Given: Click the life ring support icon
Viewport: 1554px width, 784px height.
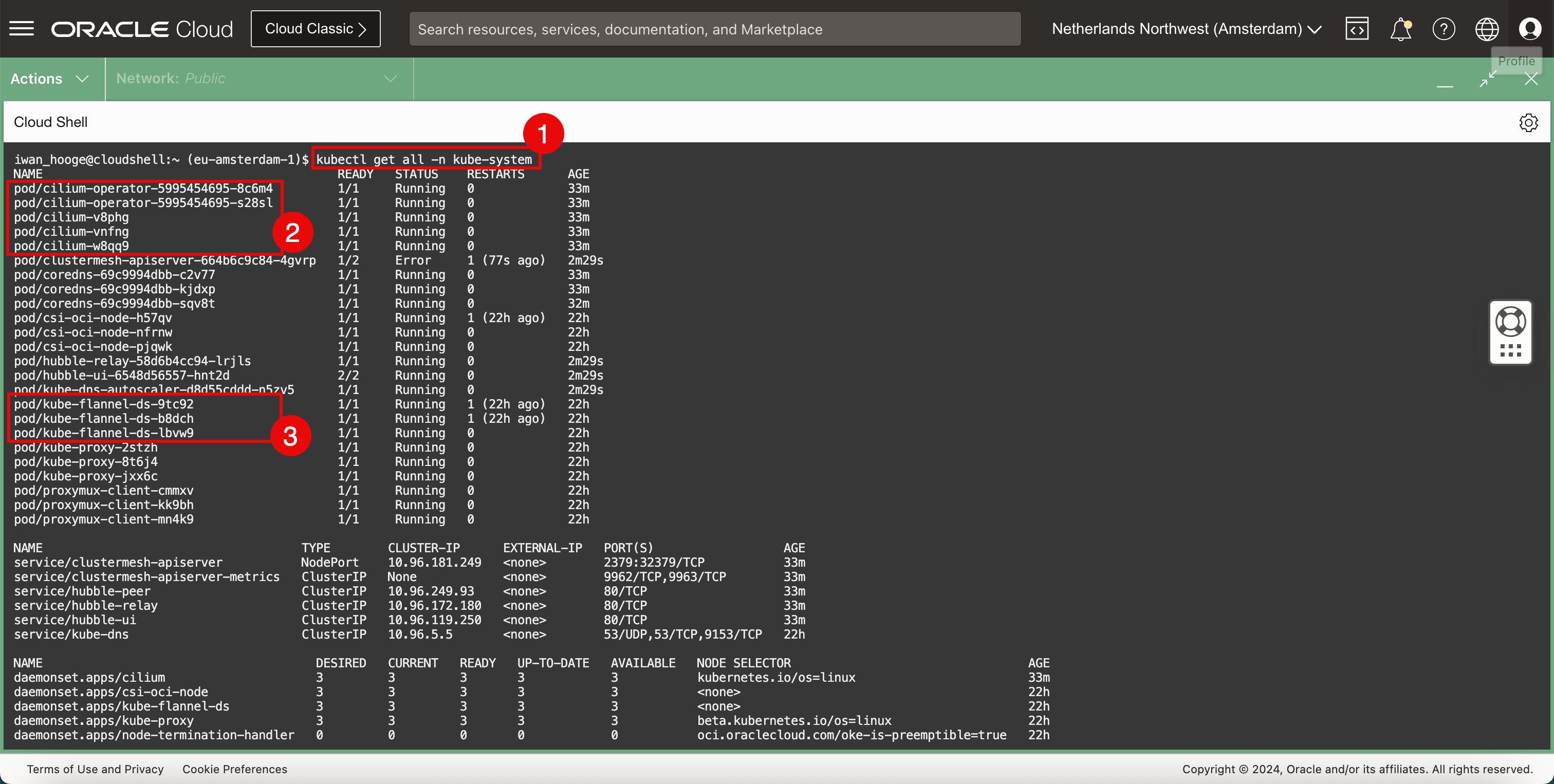Looking at the screenshot, I should pyautogui.click(x=1510, y=322).
